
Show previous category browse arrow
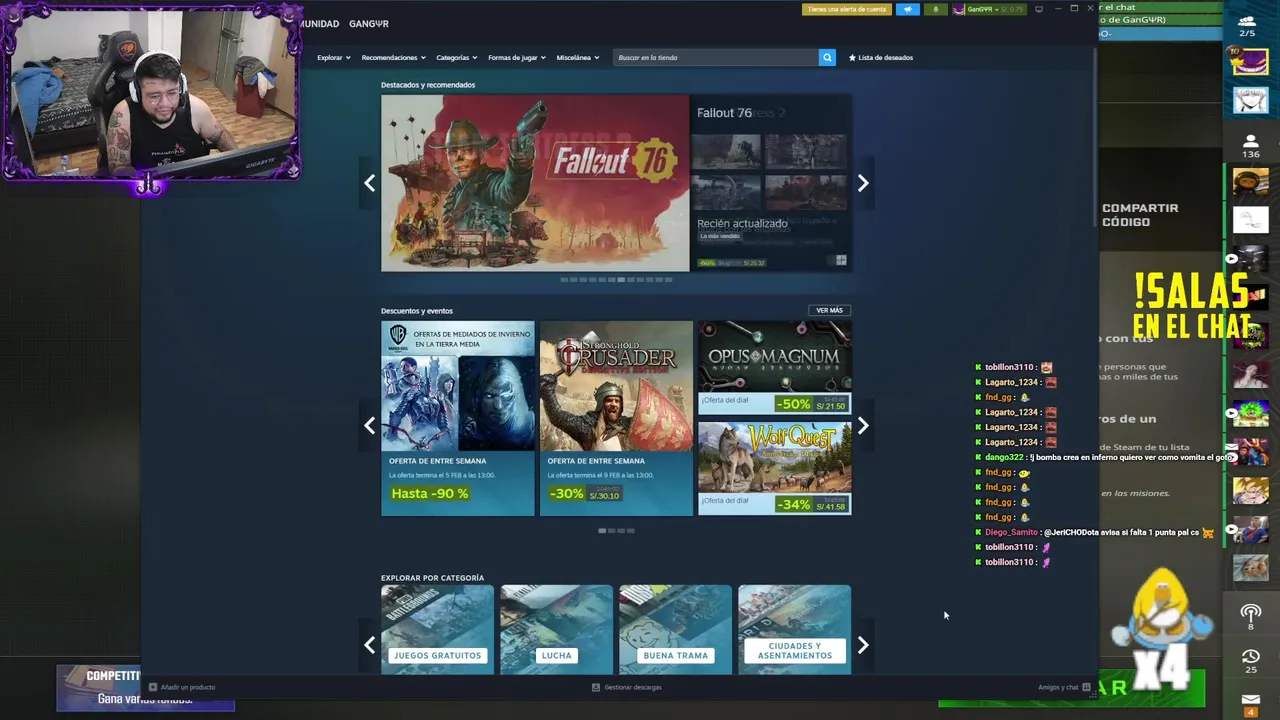point(369,645)
